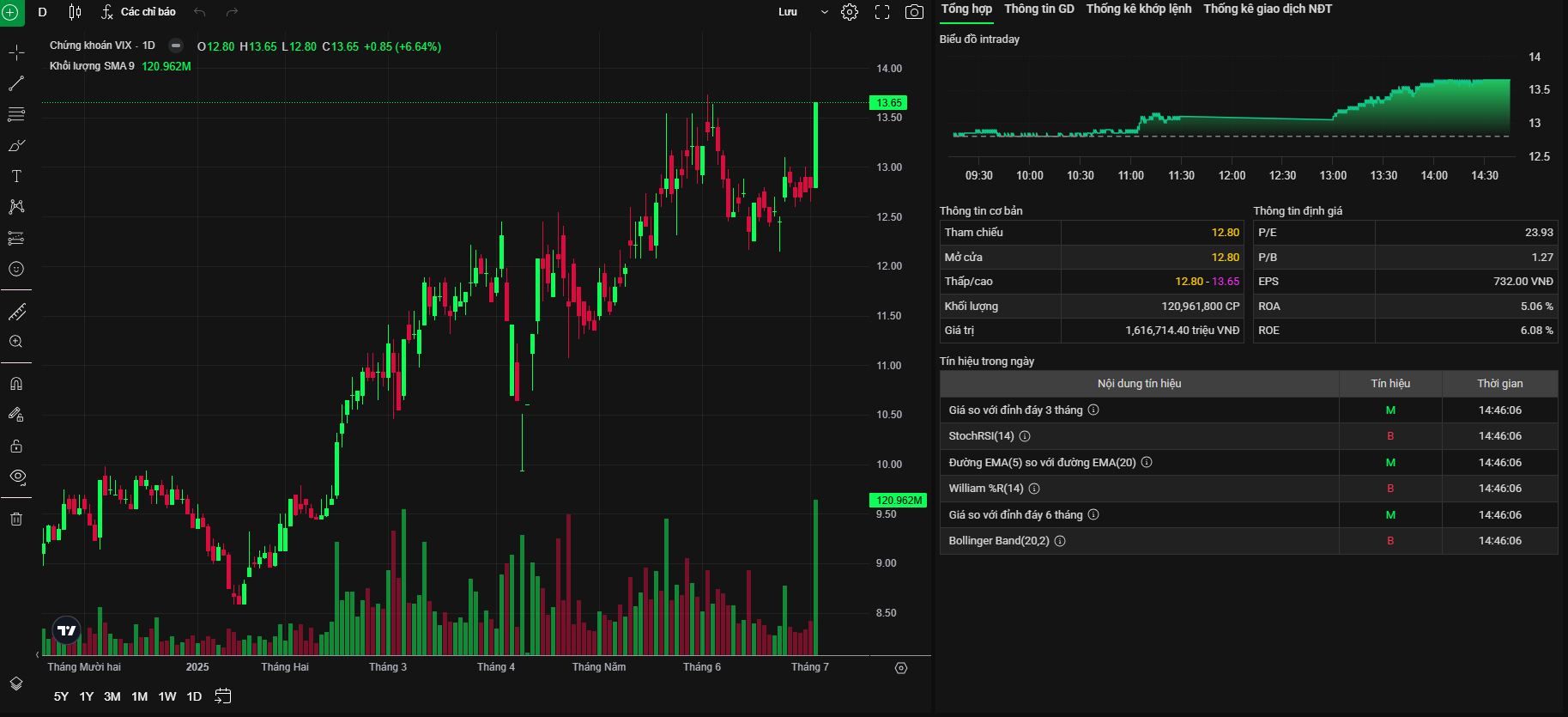1568x717 pixels.
Task: Select the 1M date range
Action: [140, 696]
